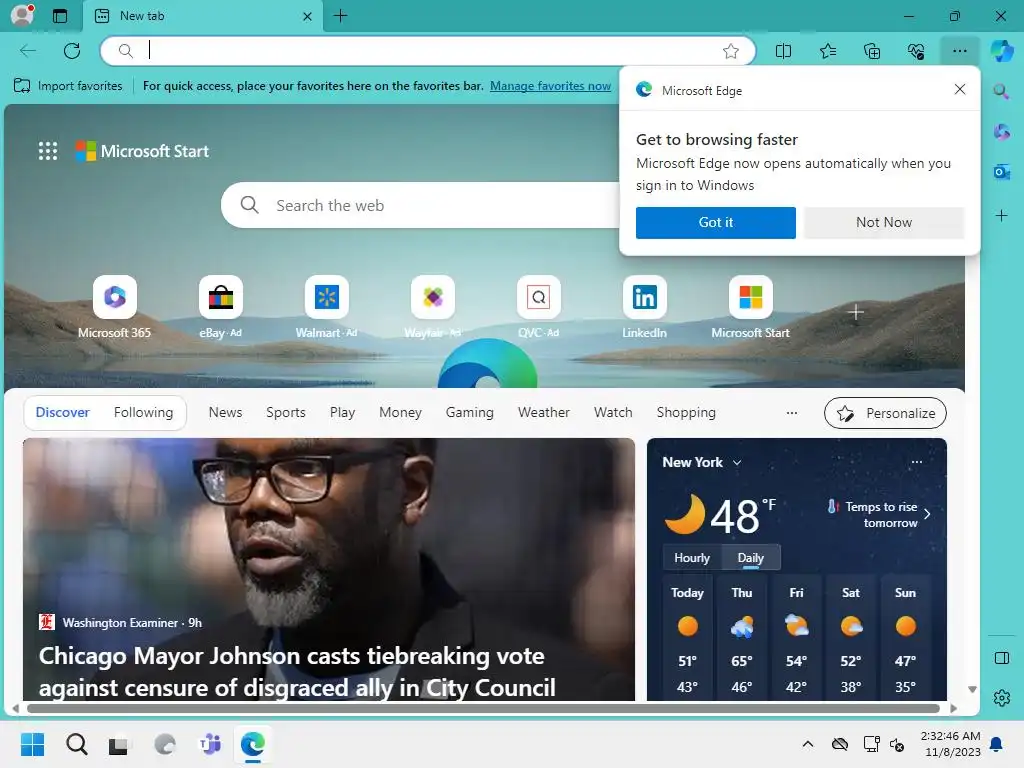Open split screen view
Viewport: 1024px width, 768px height.
(x=783, y=51)
